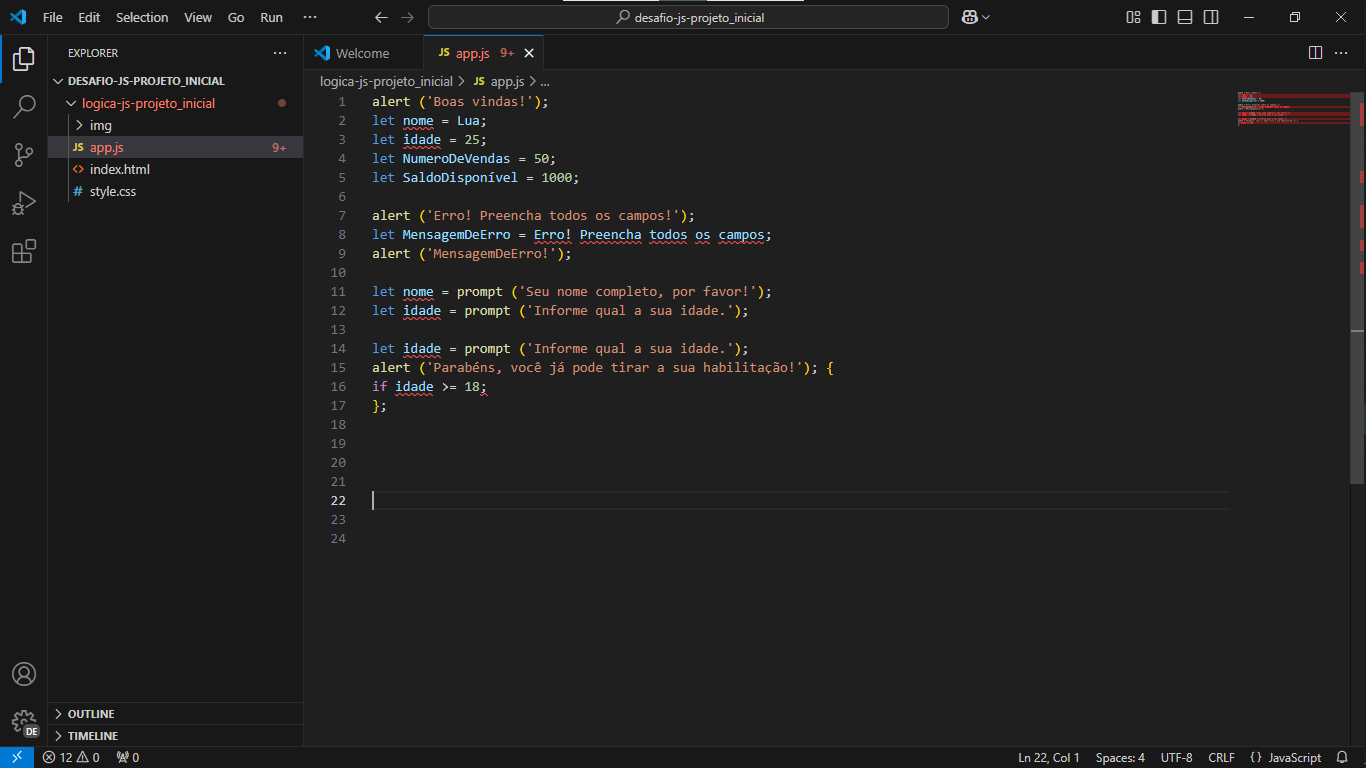Open the Run and Debug view
The height and width of the screenshot is (768, 1366).
tap(24, 203)
